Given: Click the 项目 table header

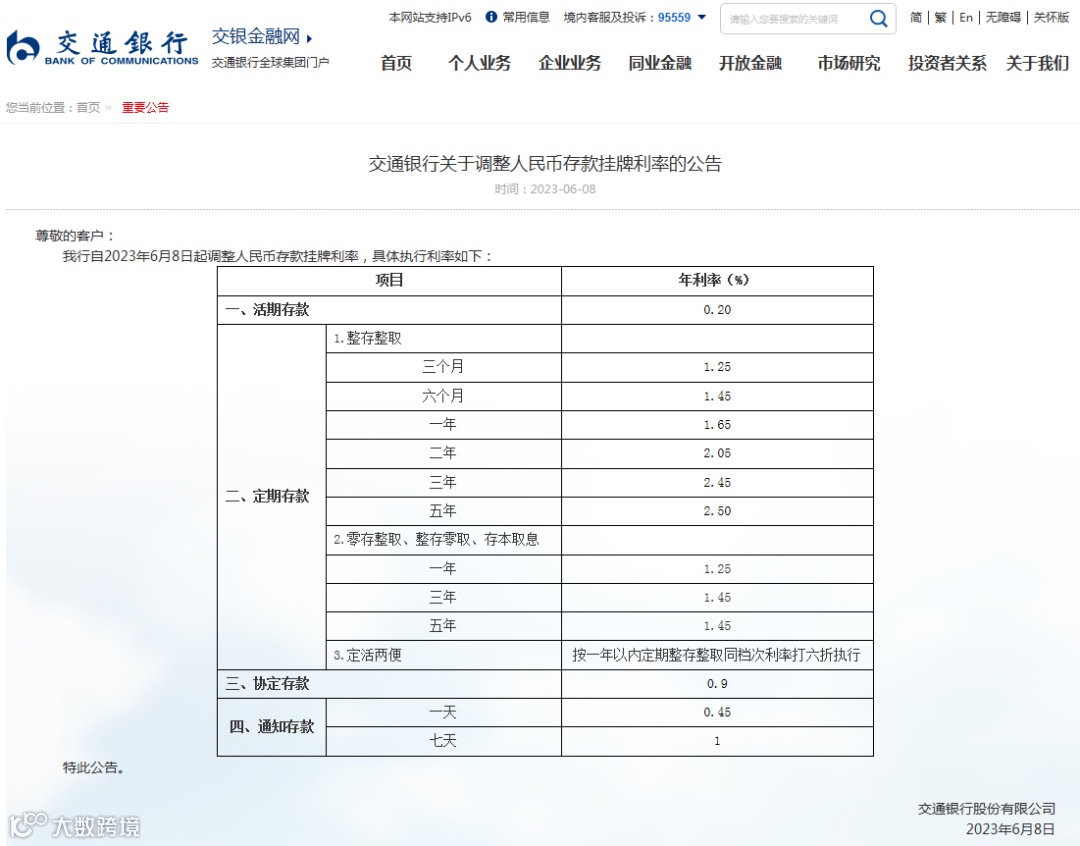Looking at the screenshot, I should [389, 280].
